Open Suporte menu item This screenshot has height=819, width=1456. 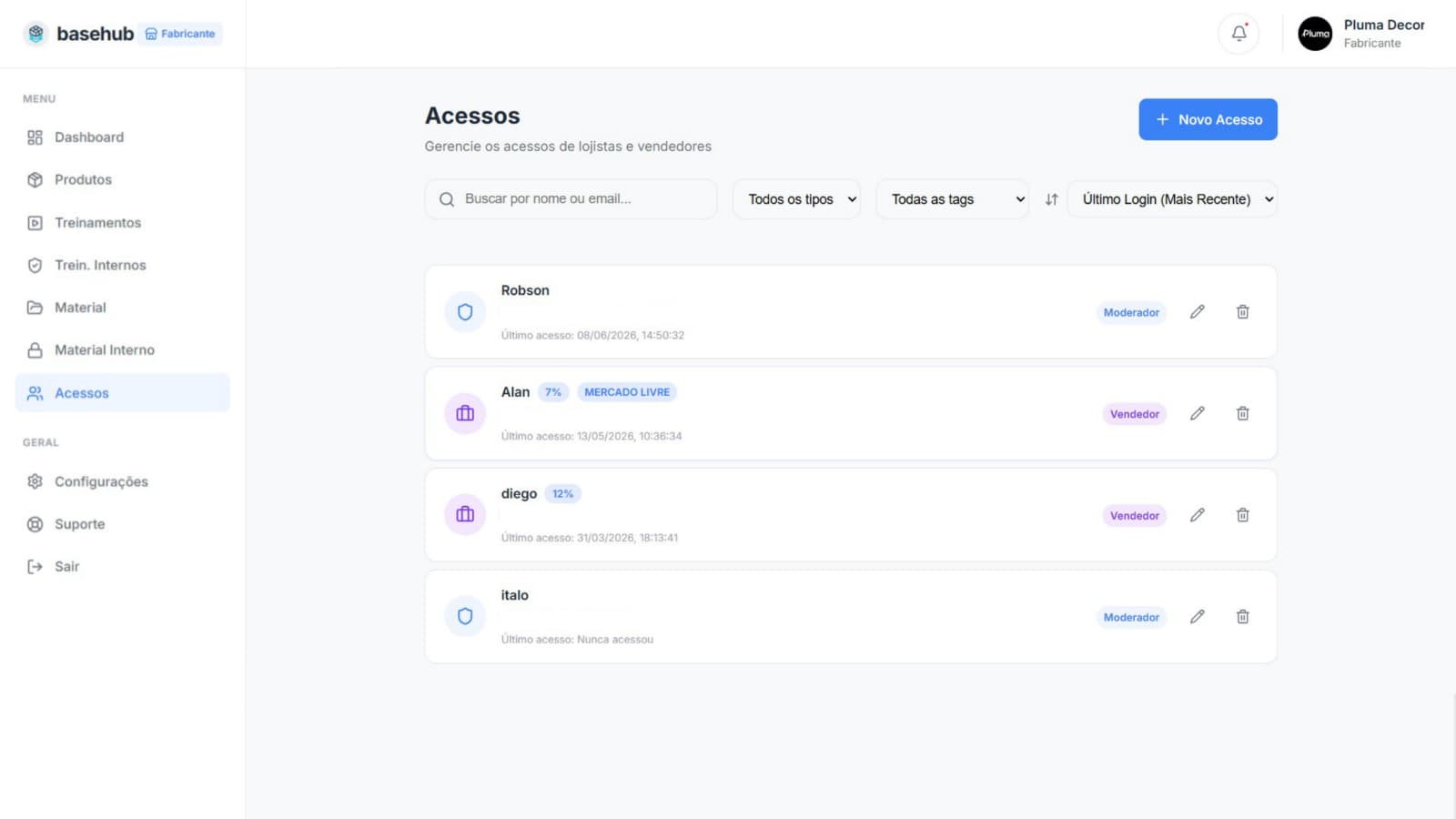(x=122, y=524)
